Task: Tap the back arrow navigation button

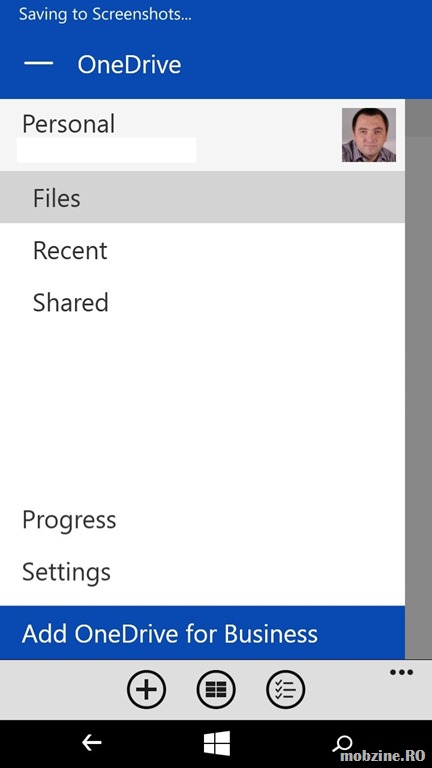Action: [92, 743]
